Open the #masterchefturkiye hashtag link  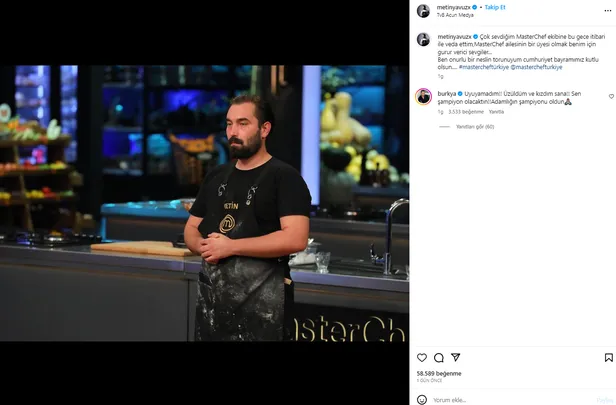click(x=484, y=67)
